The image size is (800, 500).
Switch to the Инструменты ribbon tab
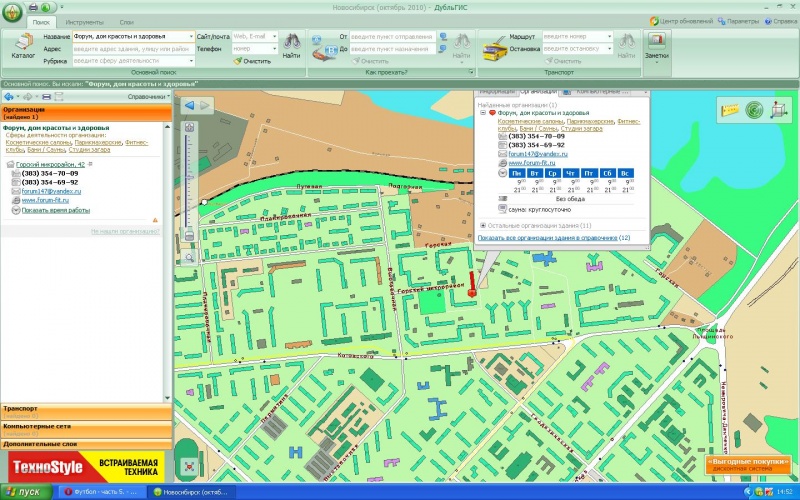[84, 22]
